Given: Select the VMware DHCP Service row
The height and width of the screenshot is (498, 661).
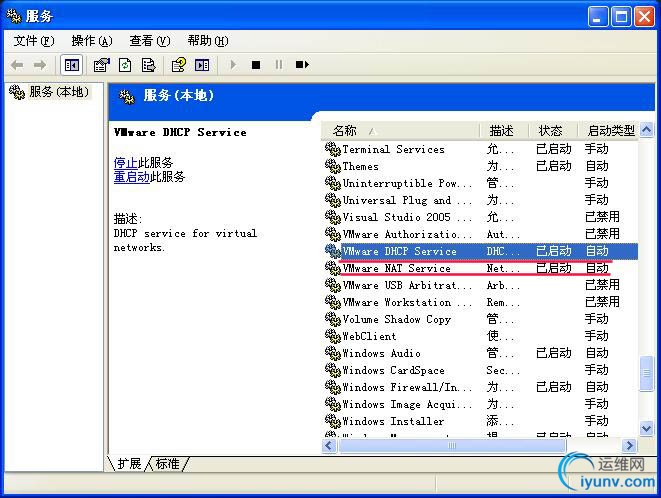Looking at the screenshot, I should tap(480, 251).
